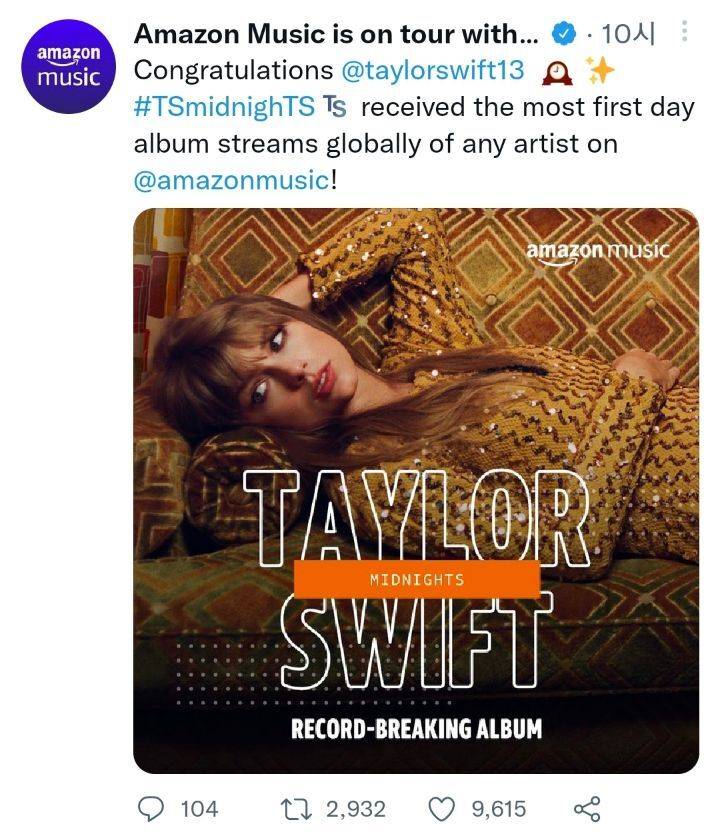Open the Amazon Music profile avatar

click(x=68, y=65)
